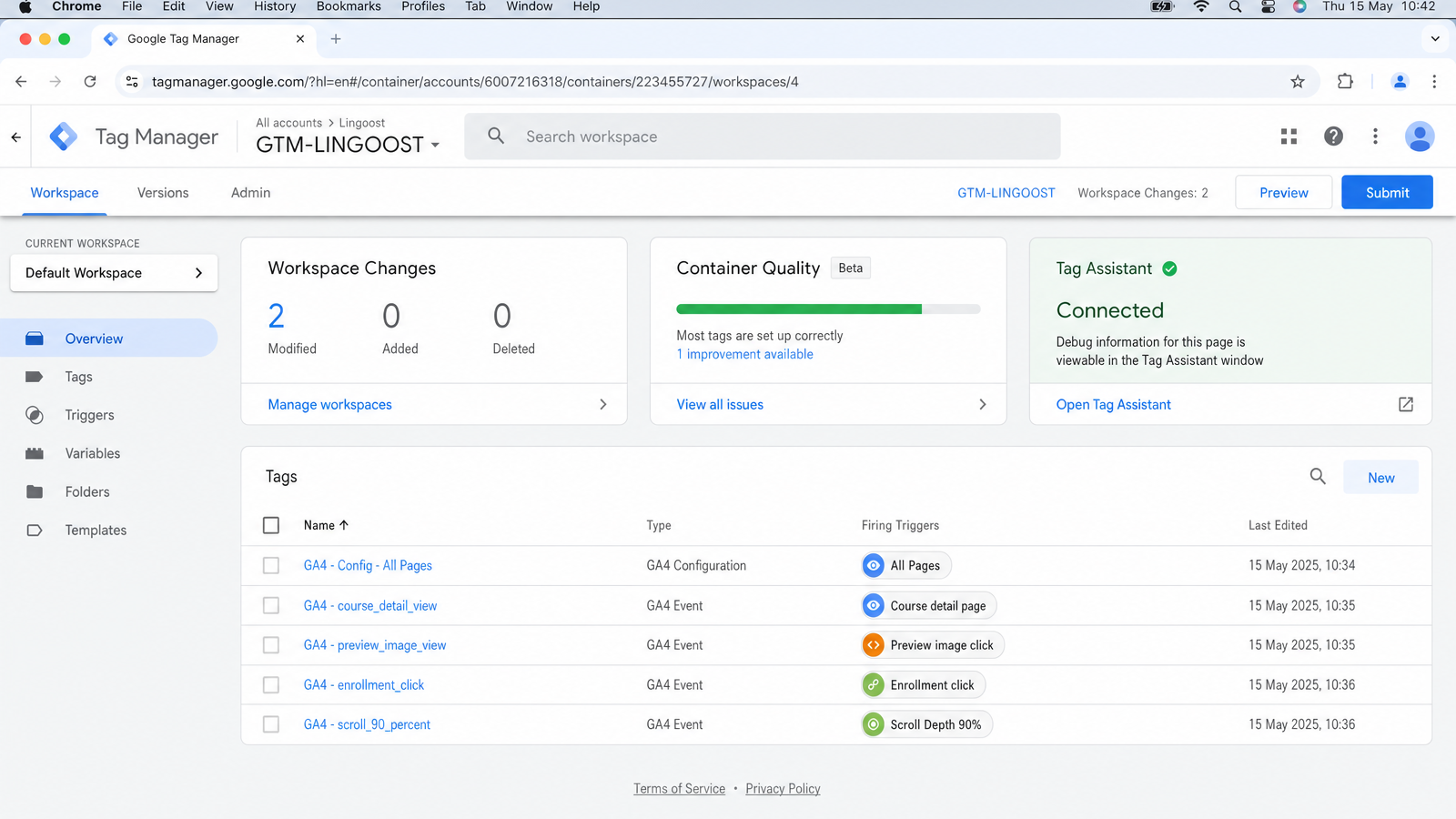
Task: Click the search icon in the Tags table
Action: 1318,476
